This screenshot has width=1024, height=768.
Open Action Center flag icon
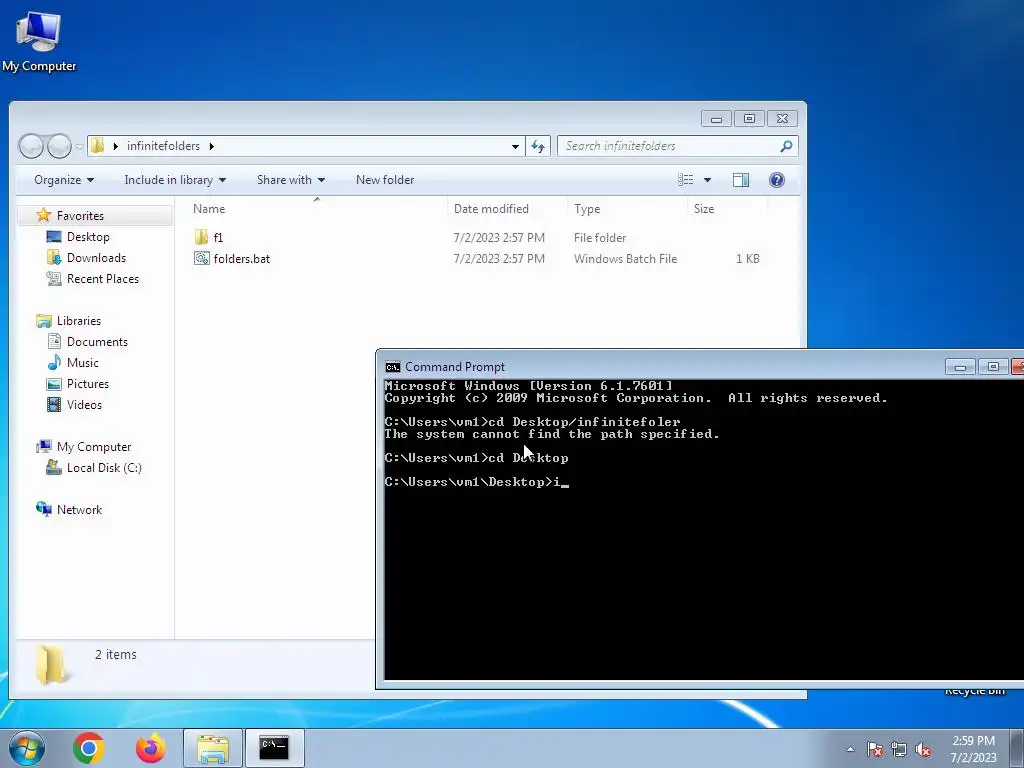pyautogui.click(x=875, y=749)
